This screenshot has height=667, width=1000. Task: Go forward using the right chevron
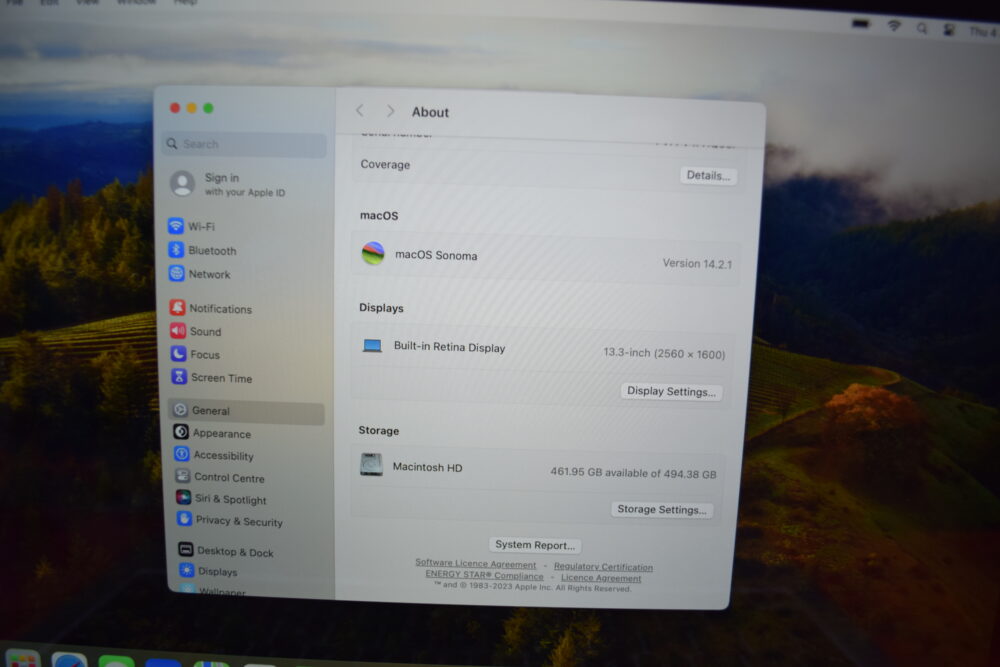coord(390,111)
